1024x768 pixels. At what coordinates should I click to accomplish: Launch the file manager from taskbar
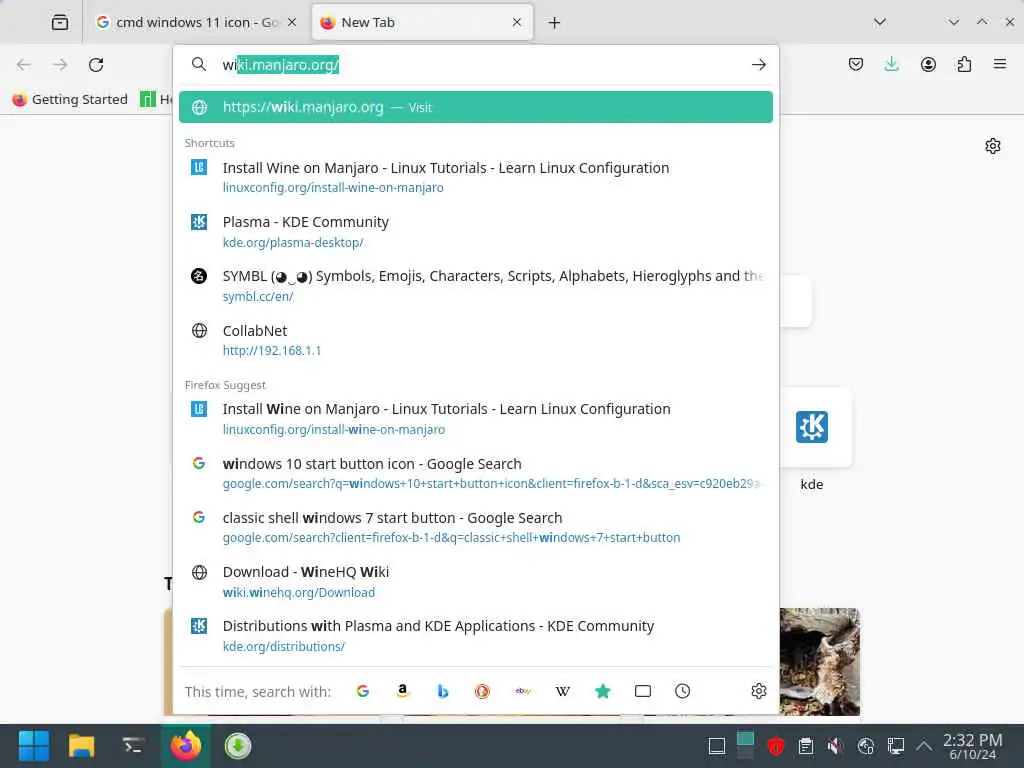coord(82,746)
